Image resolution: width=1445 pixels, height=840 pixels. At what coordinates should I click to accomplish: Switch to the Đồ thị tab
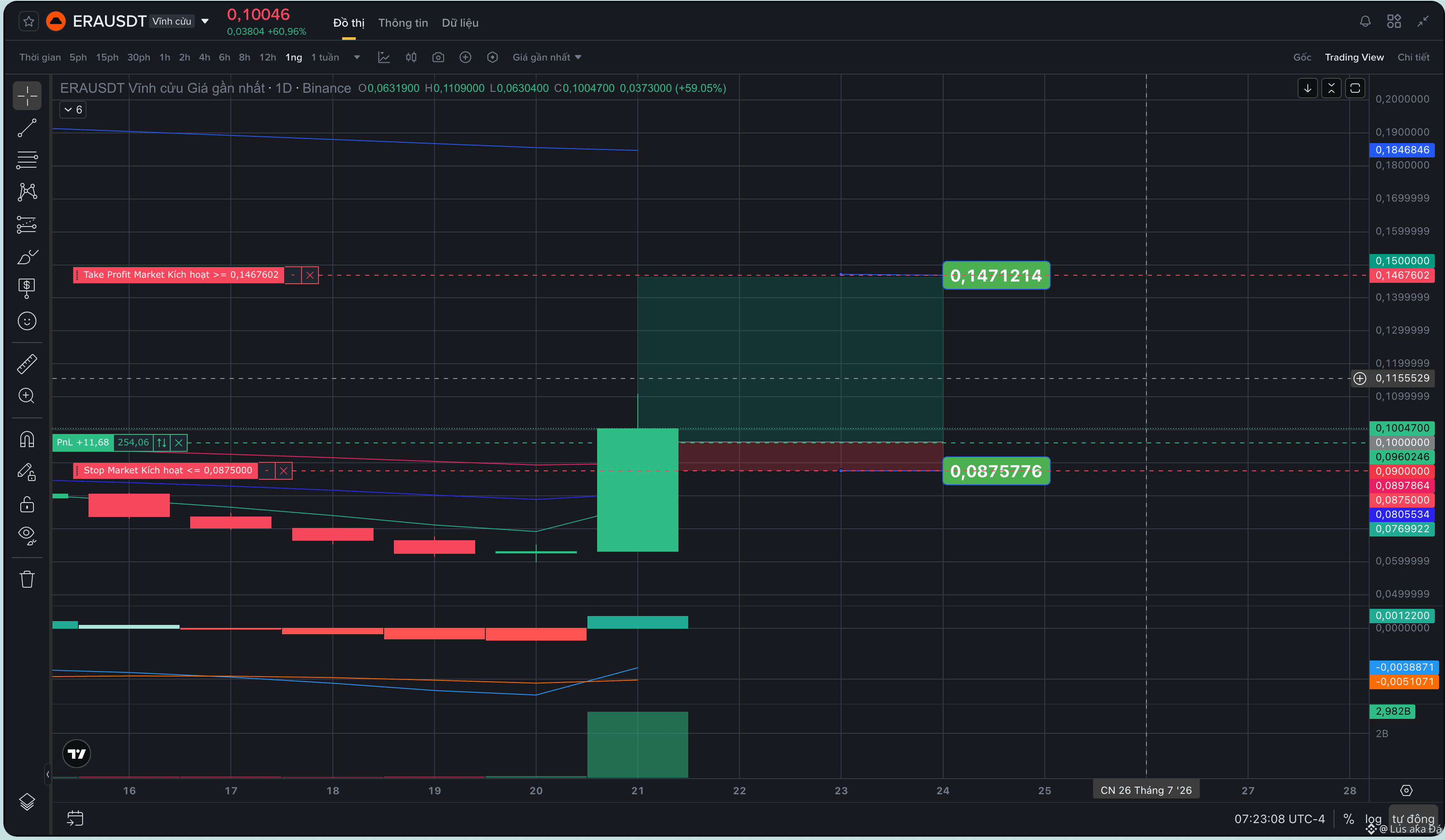349,23
